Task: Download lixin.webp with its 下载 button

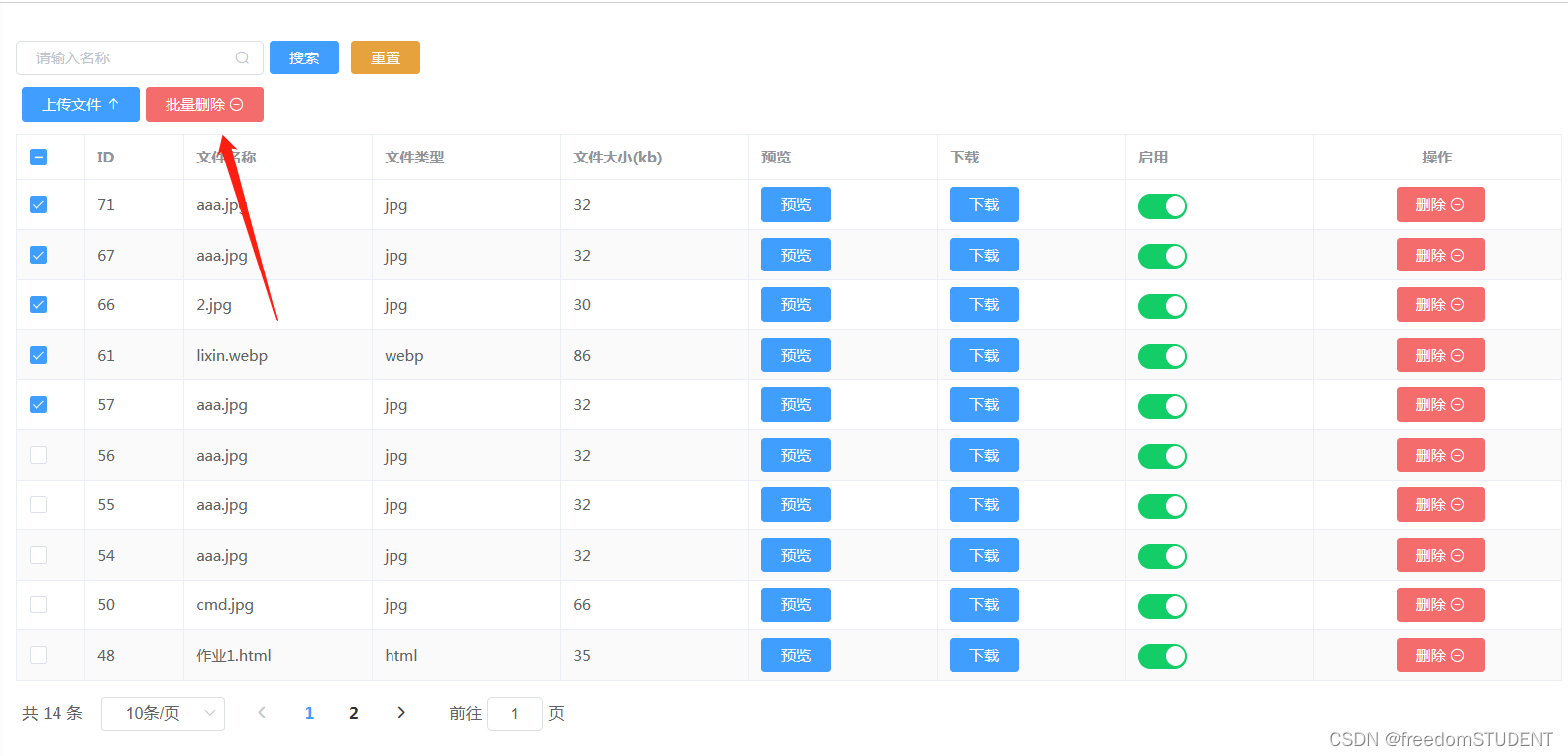Action: 984,355
